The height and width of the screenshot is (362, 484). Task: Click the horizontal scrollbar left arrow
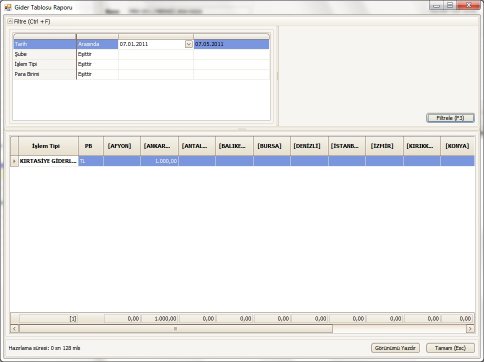(14, 329)
